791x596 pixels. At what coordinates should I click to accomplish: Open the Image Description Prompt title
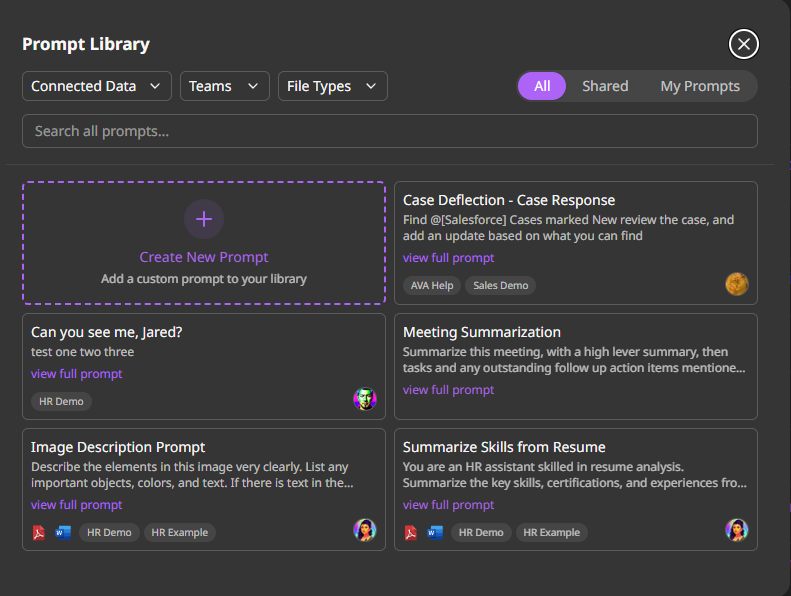118,448
